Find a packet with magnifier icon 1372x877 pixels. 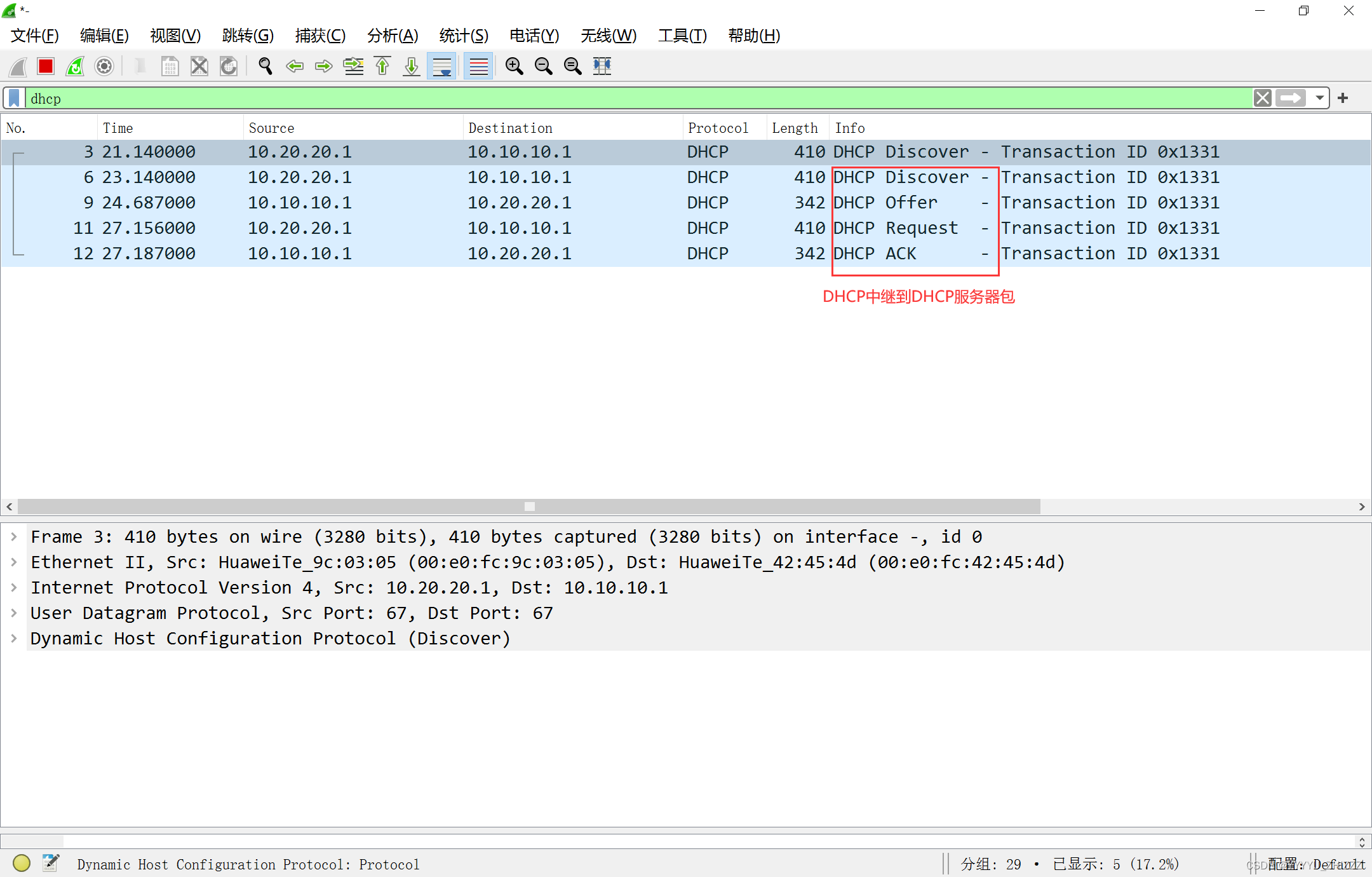[x=266, y=66]
